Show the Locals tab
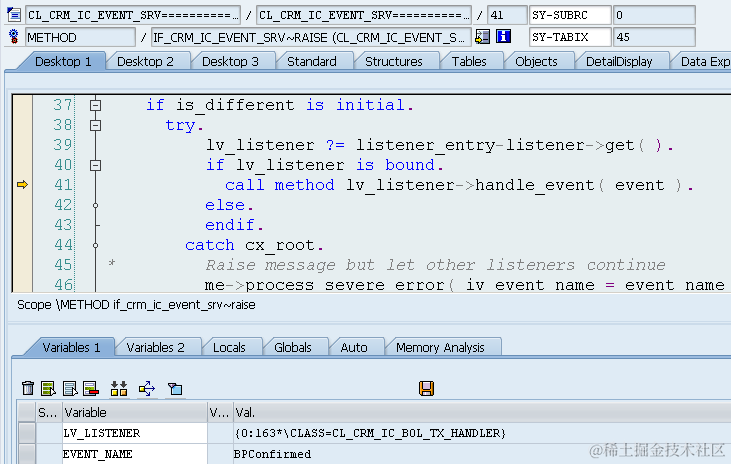 pyautogui.click(x=229, y=347)
